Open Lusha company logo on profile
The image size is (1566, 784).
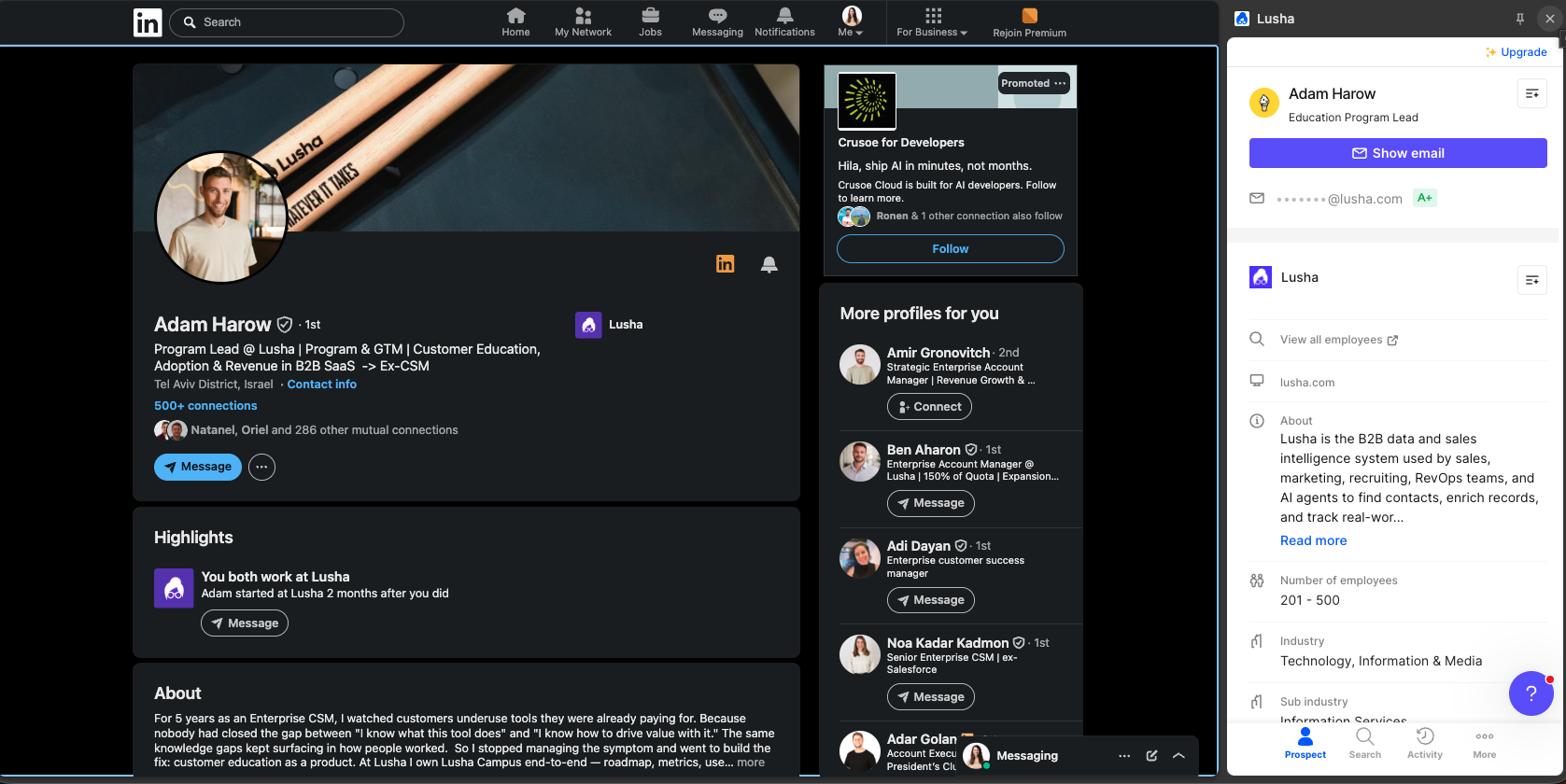(588, 325)
